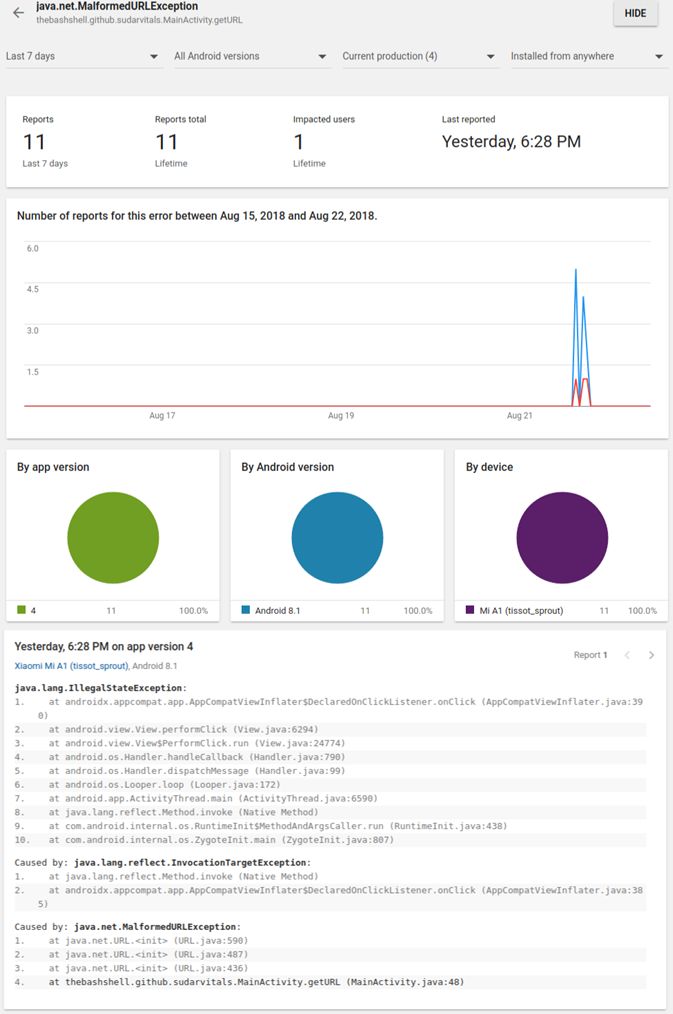
Task: Click the Aug 21 axis label
Action: [x=520, y=415]
